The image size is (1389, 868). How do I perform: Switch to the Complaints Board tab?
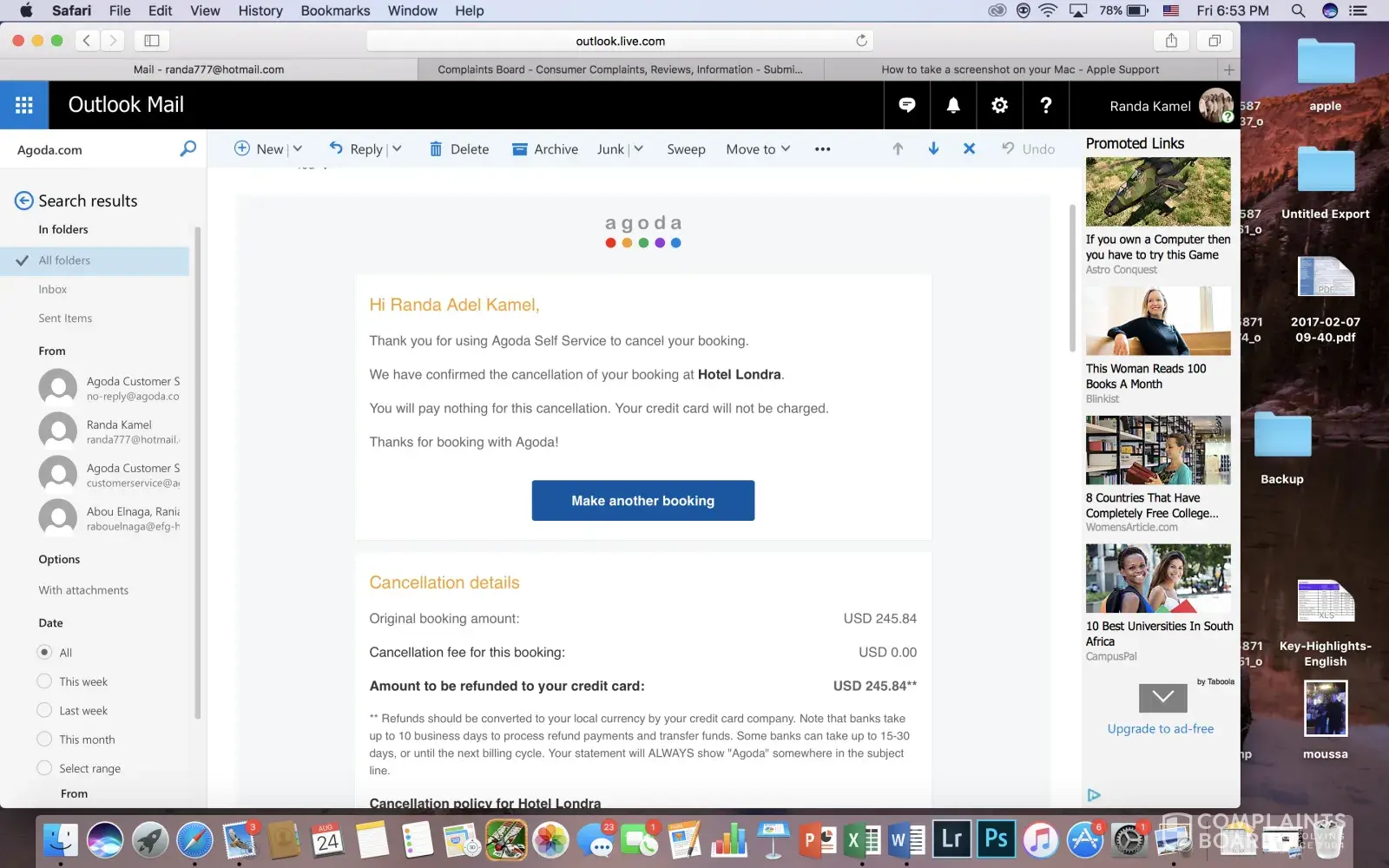[620, 69]
